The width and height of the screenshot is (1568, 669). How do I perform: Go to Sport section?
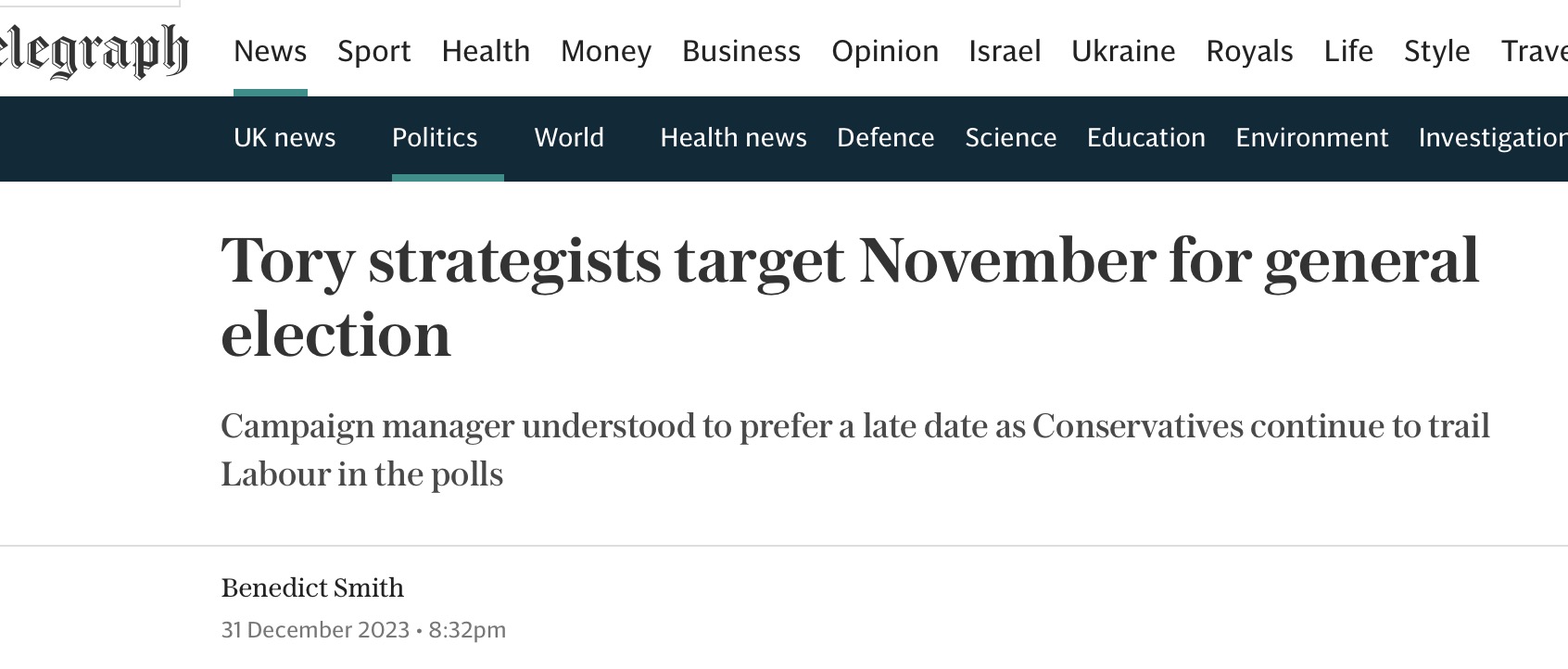coord(373,51)
